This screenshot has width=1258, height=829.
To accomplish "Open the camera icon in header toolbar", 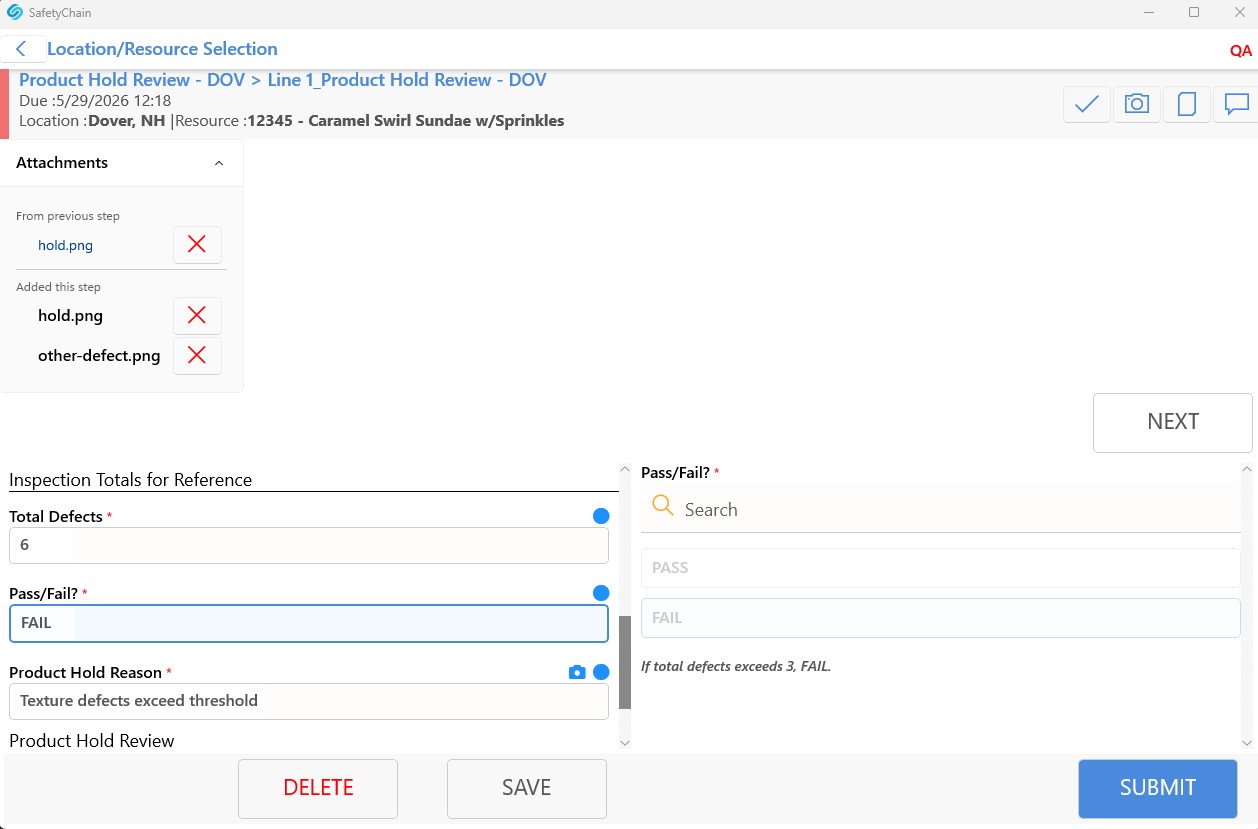I will click(x=1137, y=104).
